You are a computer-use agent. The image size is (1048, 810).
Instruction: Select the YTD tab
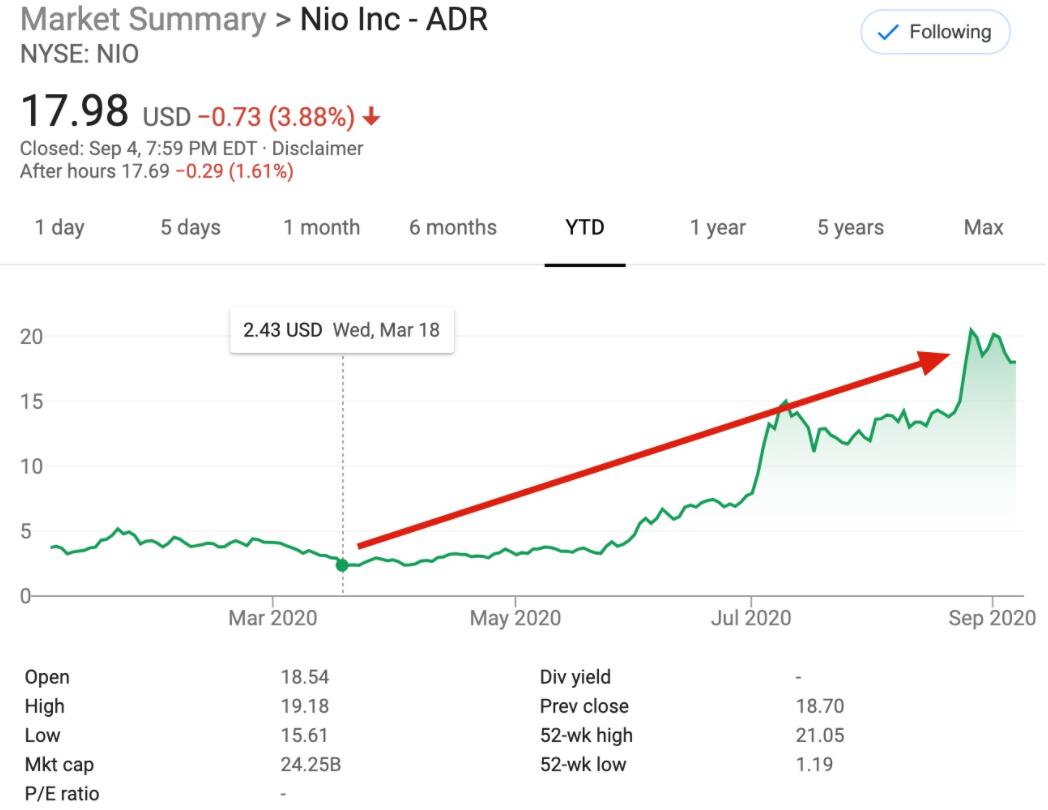(585, 227)
